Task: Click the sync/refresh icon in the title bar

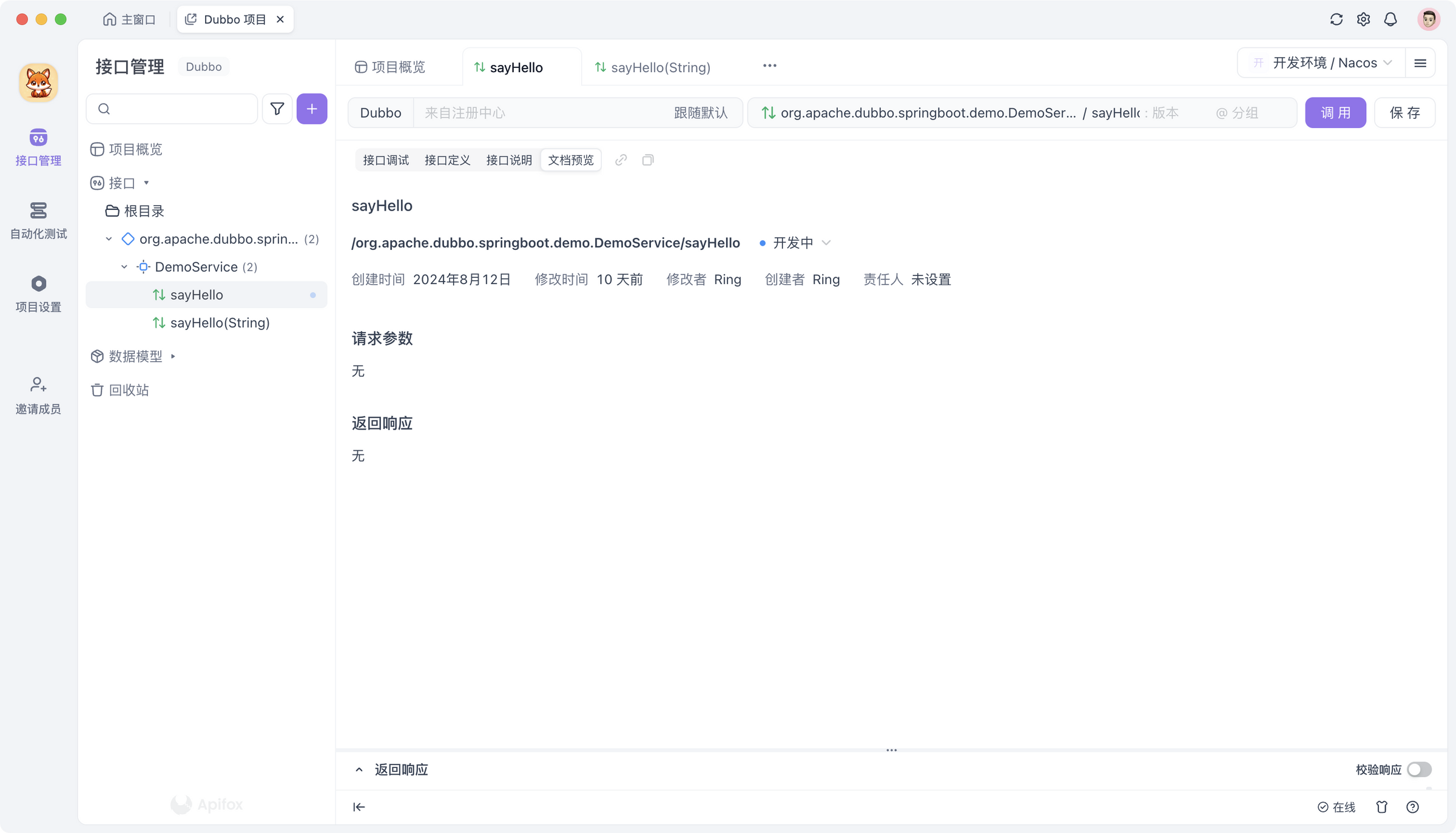Action: click(1336, 19)
